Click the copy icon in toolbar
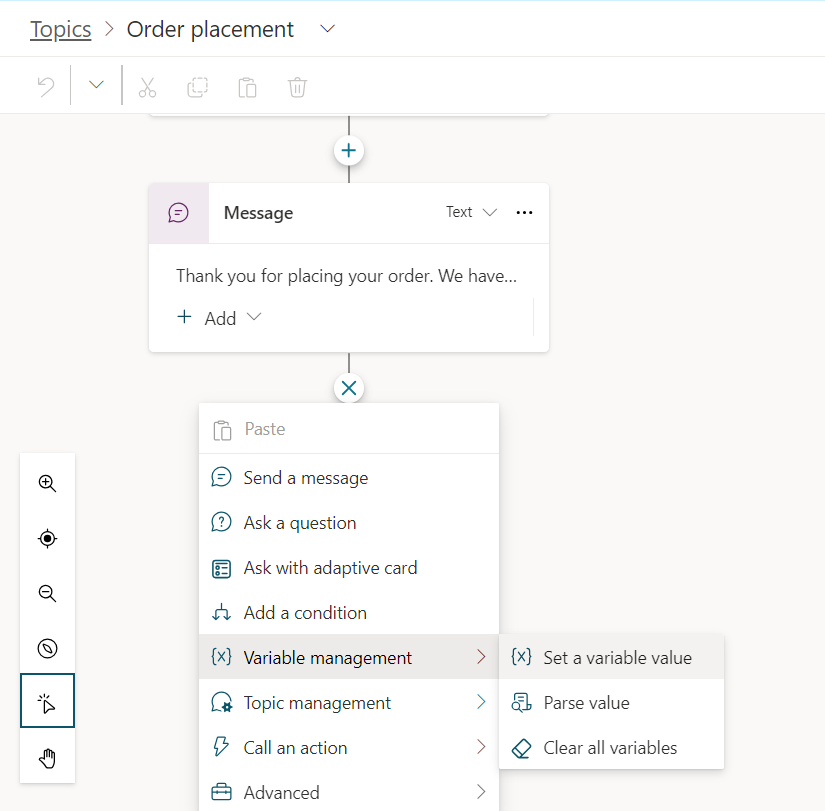The height and width of the screenshot is (811, 825). click(197, 86)
